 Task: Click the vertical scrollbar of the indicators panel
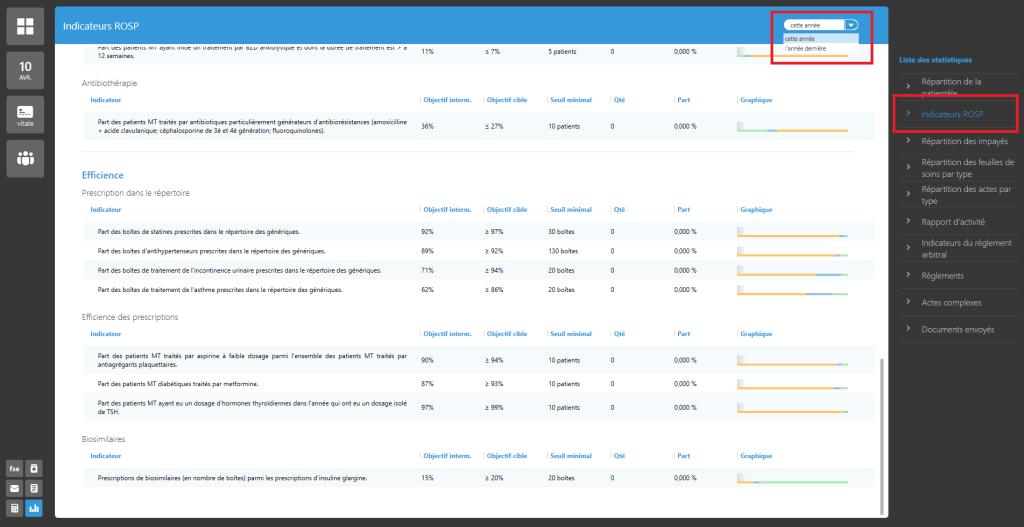[x=881, y=430]
